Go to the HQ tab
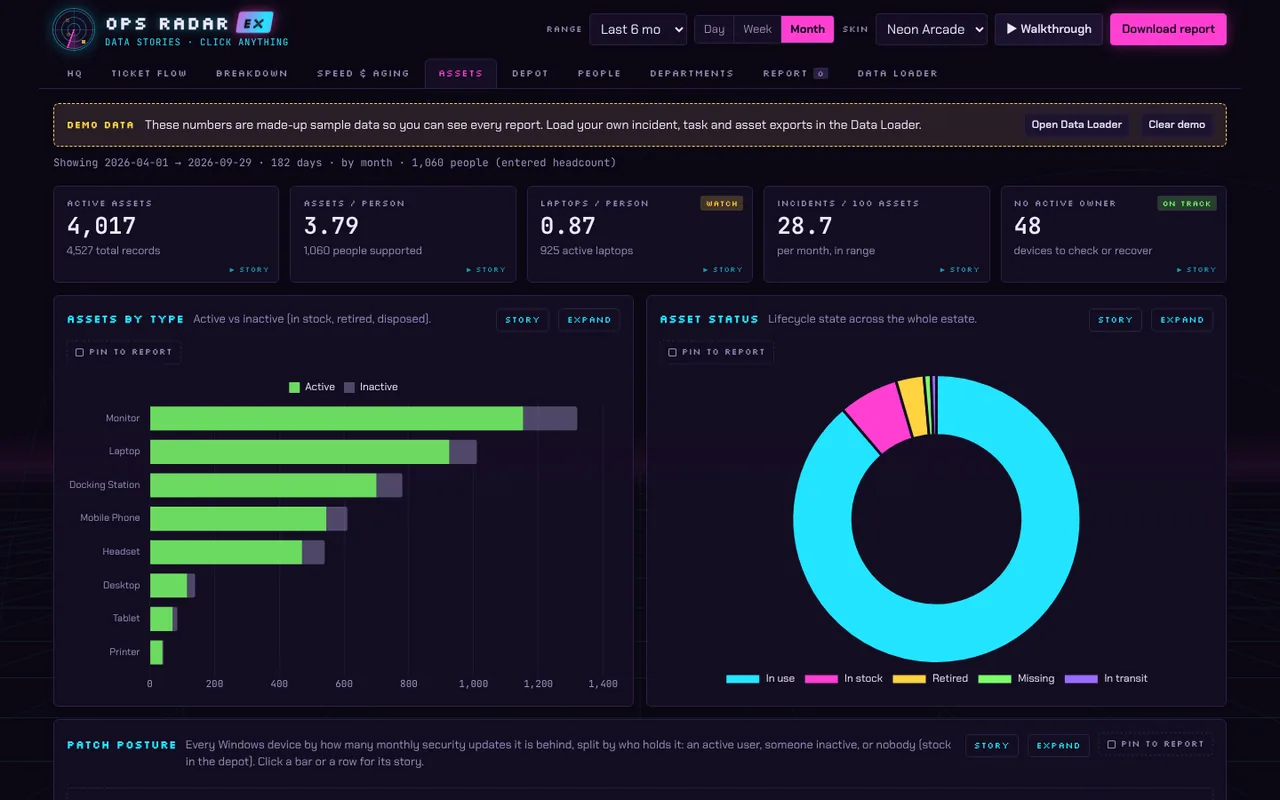The width and height of the screenshot is (1280, 800). point(75,74)
